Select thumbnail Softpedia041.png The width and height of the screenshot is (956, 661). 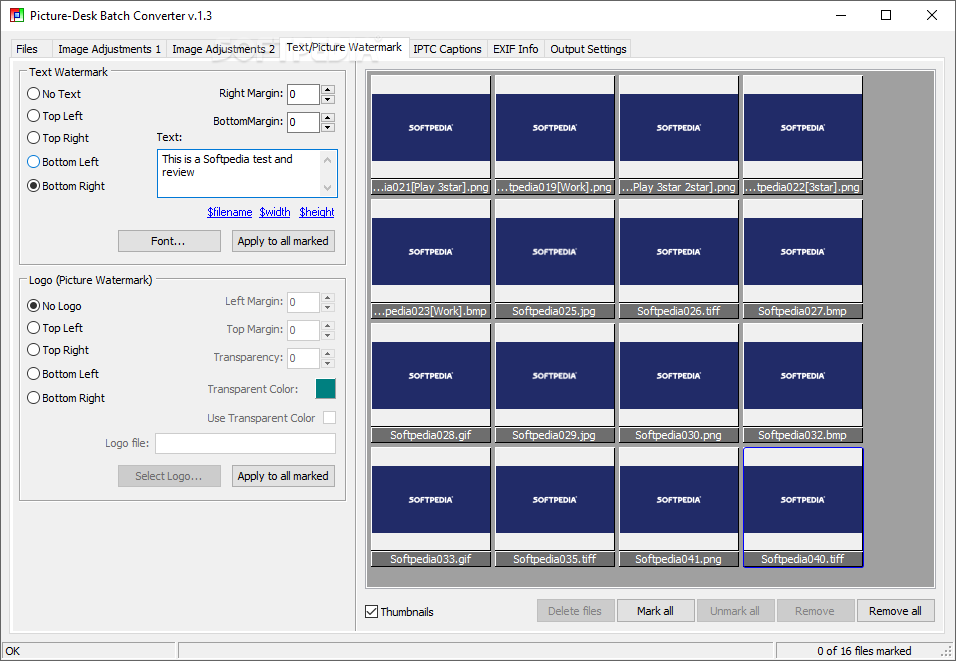tap(679, 507)
